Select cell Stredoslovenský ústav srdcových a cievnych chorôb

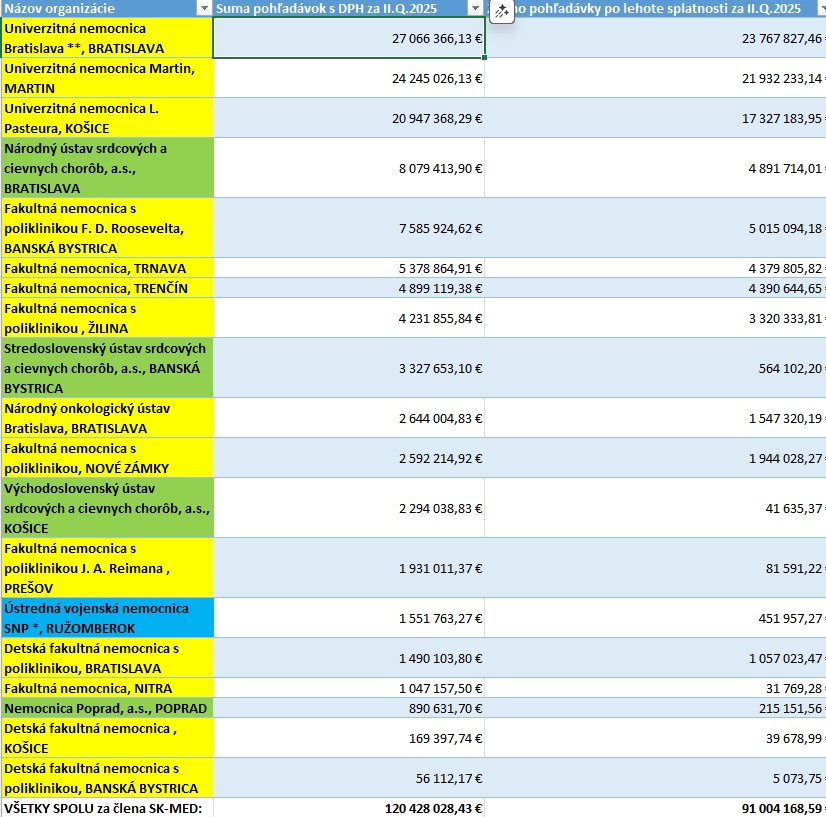(107, 368)
